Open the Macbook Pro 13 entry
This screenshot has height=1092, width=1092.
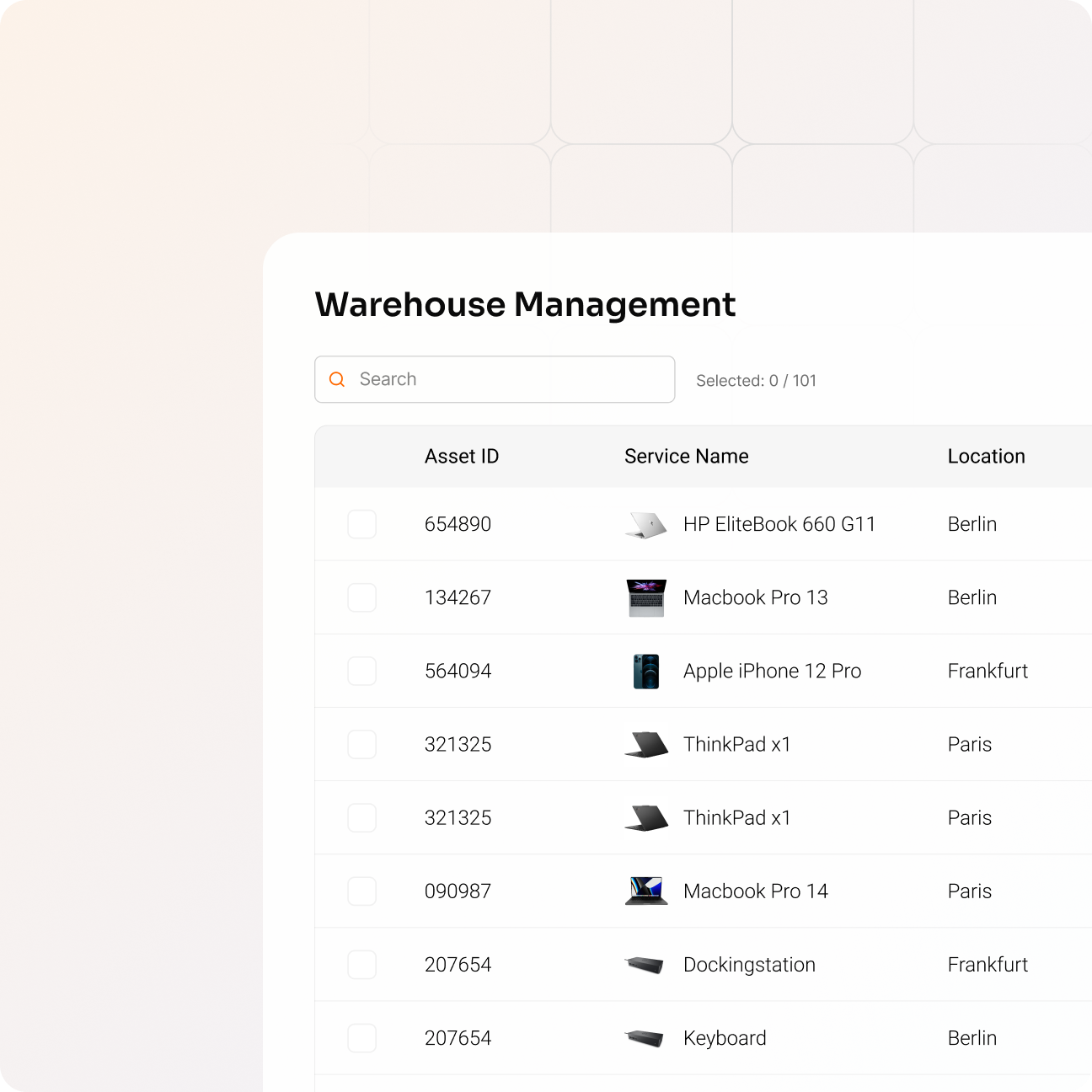(x=756, y=597)
